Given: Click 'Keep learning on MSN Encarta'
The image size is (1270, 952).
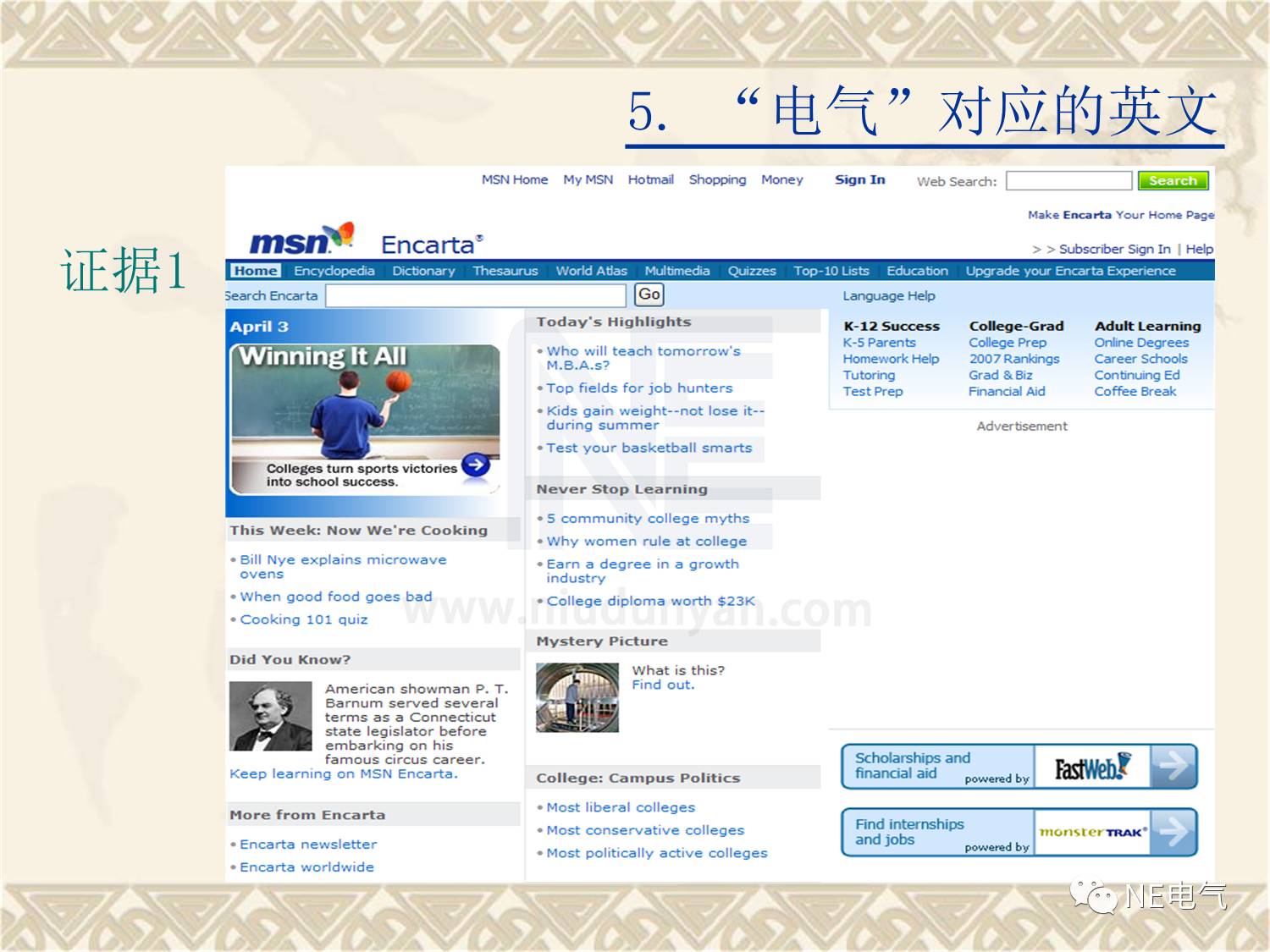Looking at the screenshot, I should (x=344, y=773).
